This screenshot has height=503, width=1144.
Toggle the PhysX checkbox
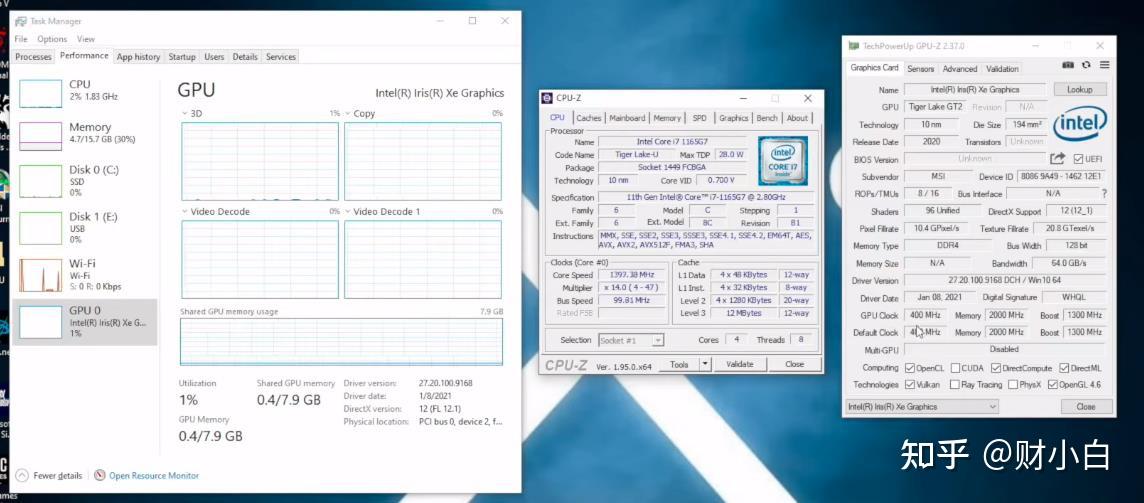point(1013,384)
